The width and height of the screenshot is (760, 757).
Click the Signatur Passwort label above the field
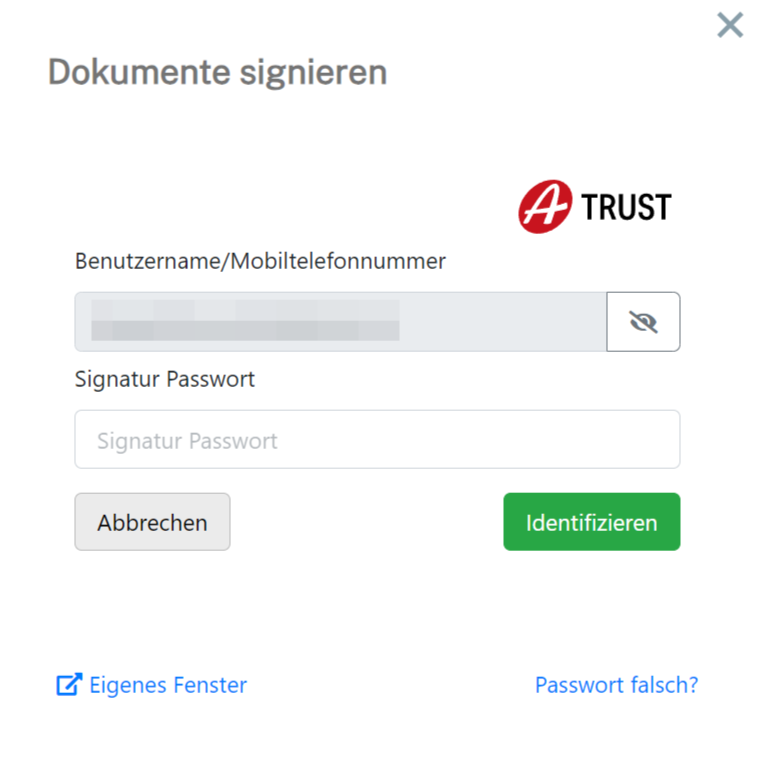click(164, 380)
